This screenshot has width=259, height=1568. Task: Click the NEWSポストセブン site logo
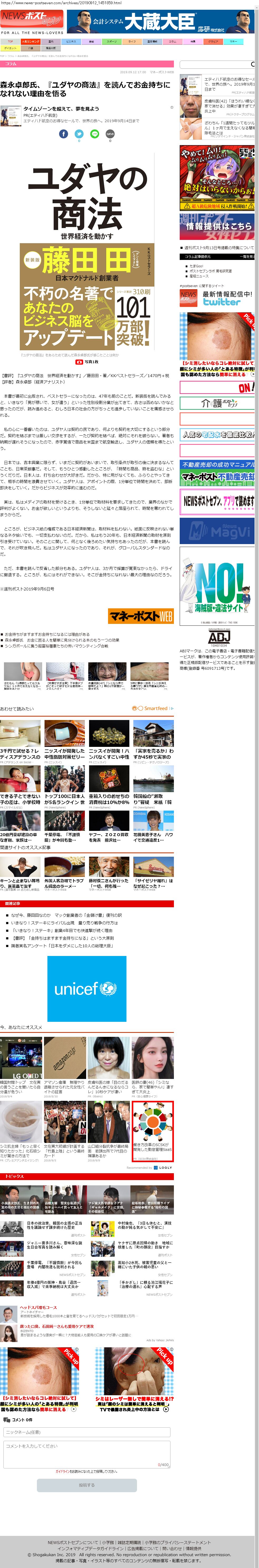pyautogui.click(x=32, y=19)
